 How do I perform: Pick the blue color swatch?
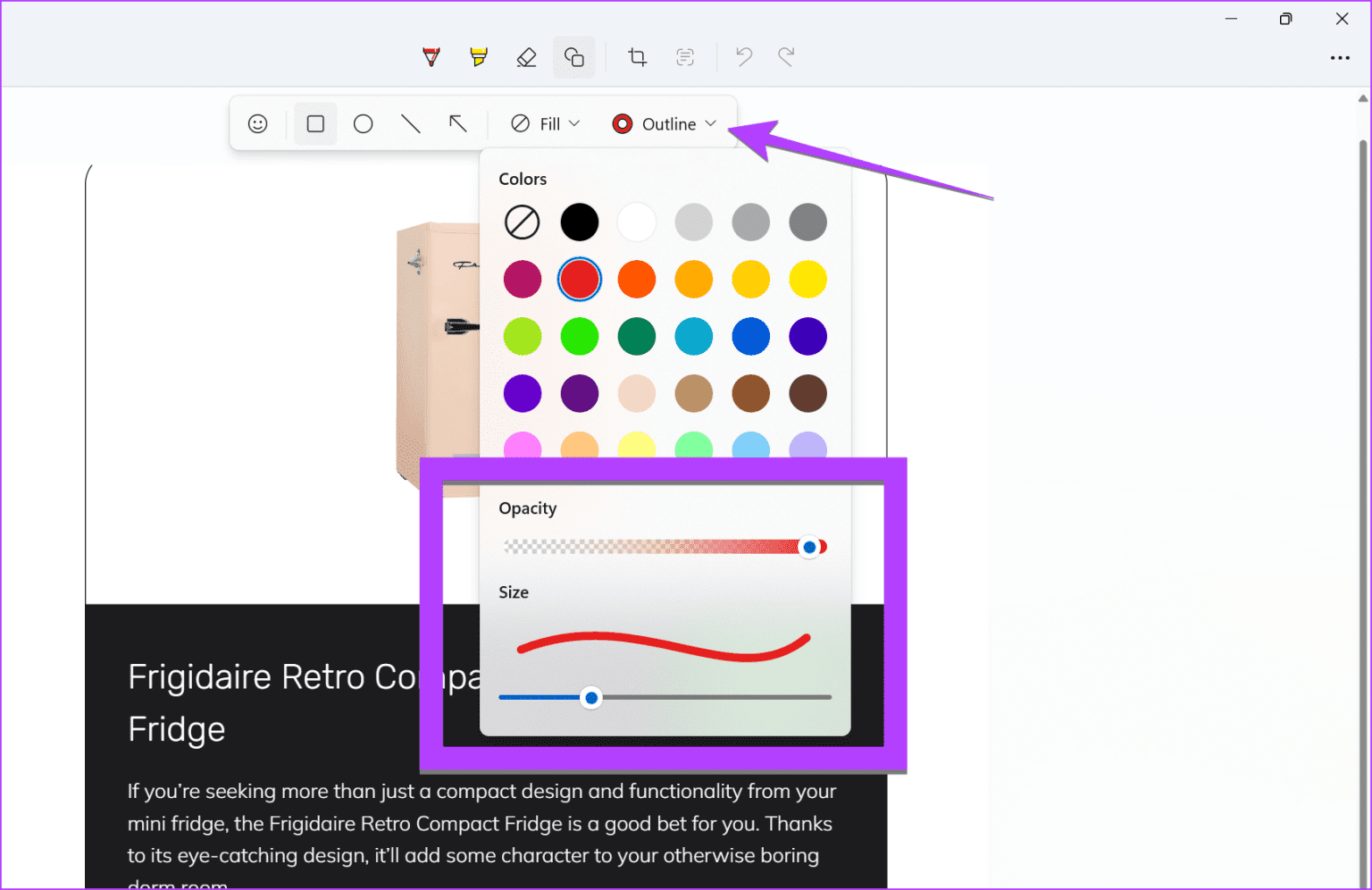(x=751, y=337)
